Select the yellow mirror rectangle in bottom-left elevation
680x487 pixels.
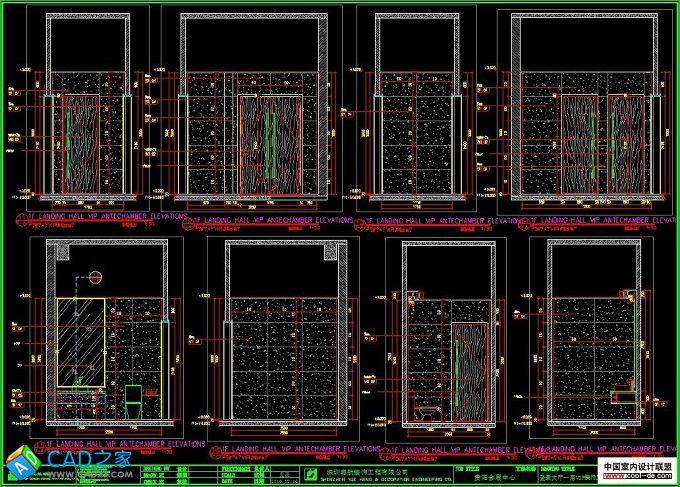click(x=81, y=340)
